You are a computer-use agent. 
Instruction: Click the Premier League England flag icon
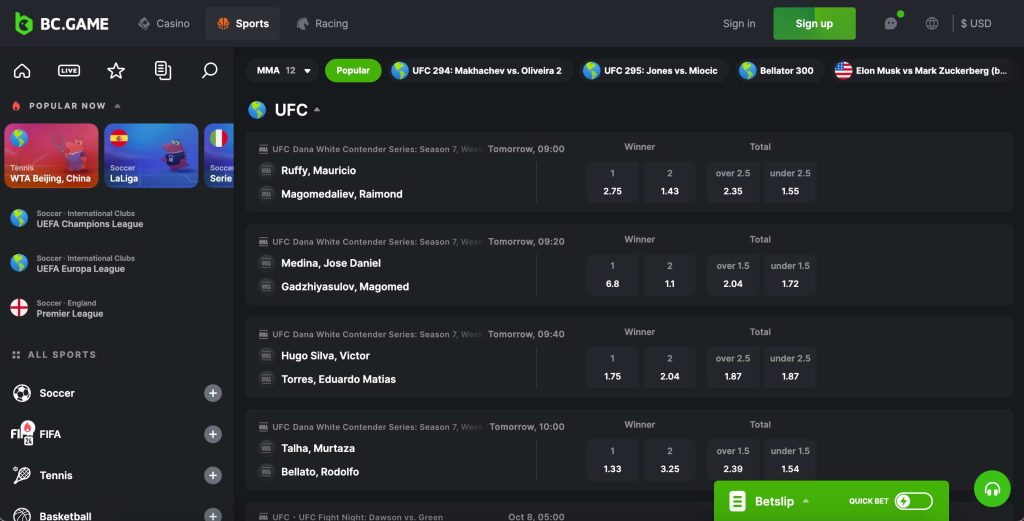click(19, 308)
